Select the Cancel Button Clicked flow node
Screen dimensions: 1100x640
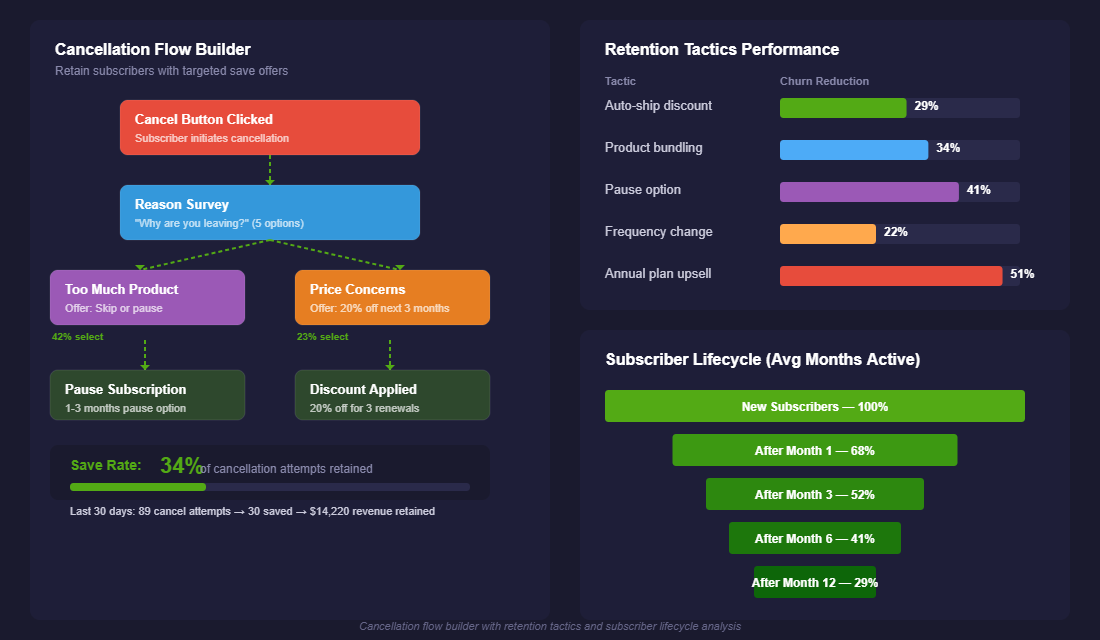[x=269, y=127]
